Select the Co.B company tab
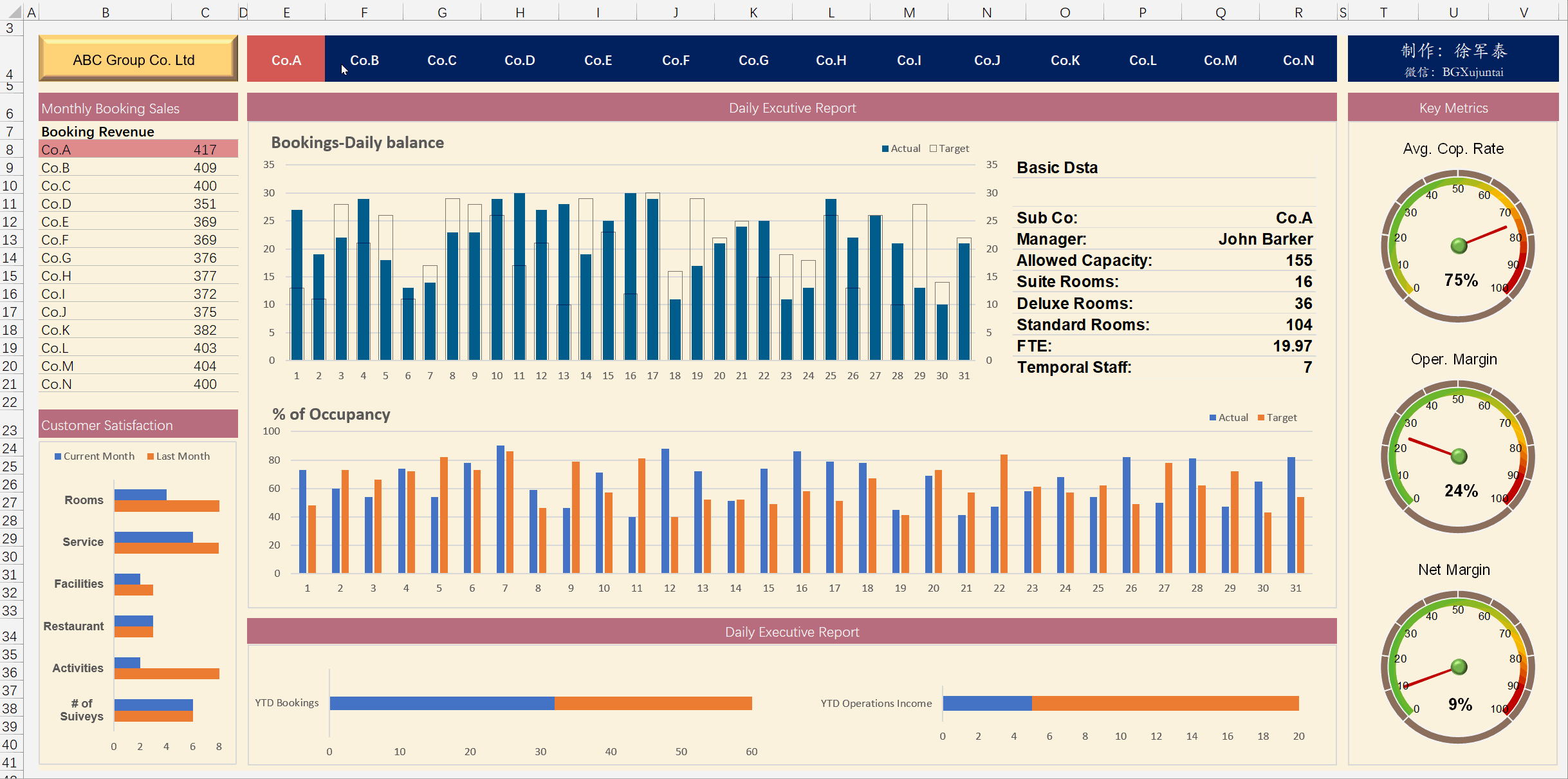The image size is (1568, 779). tap(364, 60)
